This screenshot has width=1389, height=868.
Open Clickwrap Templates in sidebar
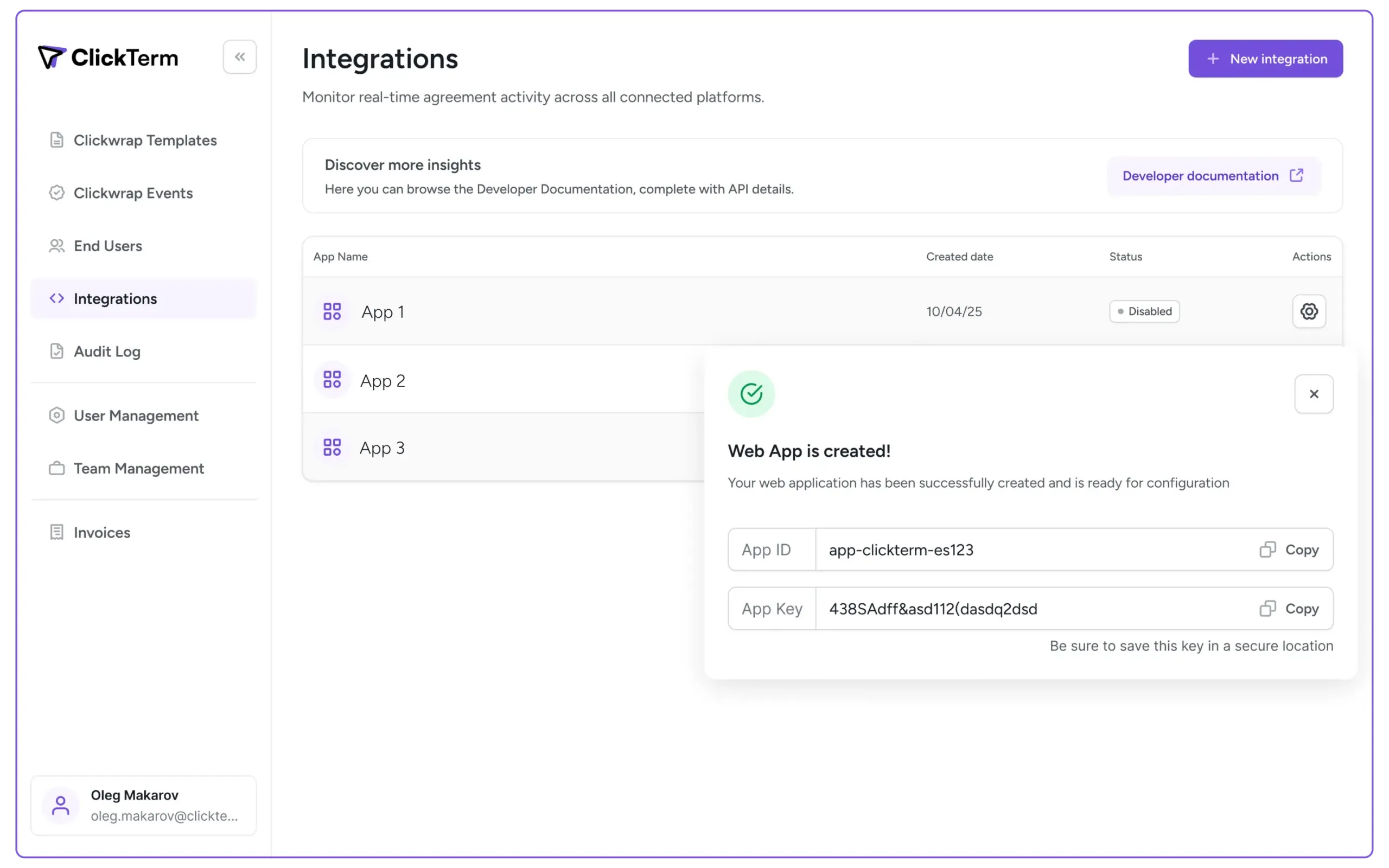click(145, 140)
